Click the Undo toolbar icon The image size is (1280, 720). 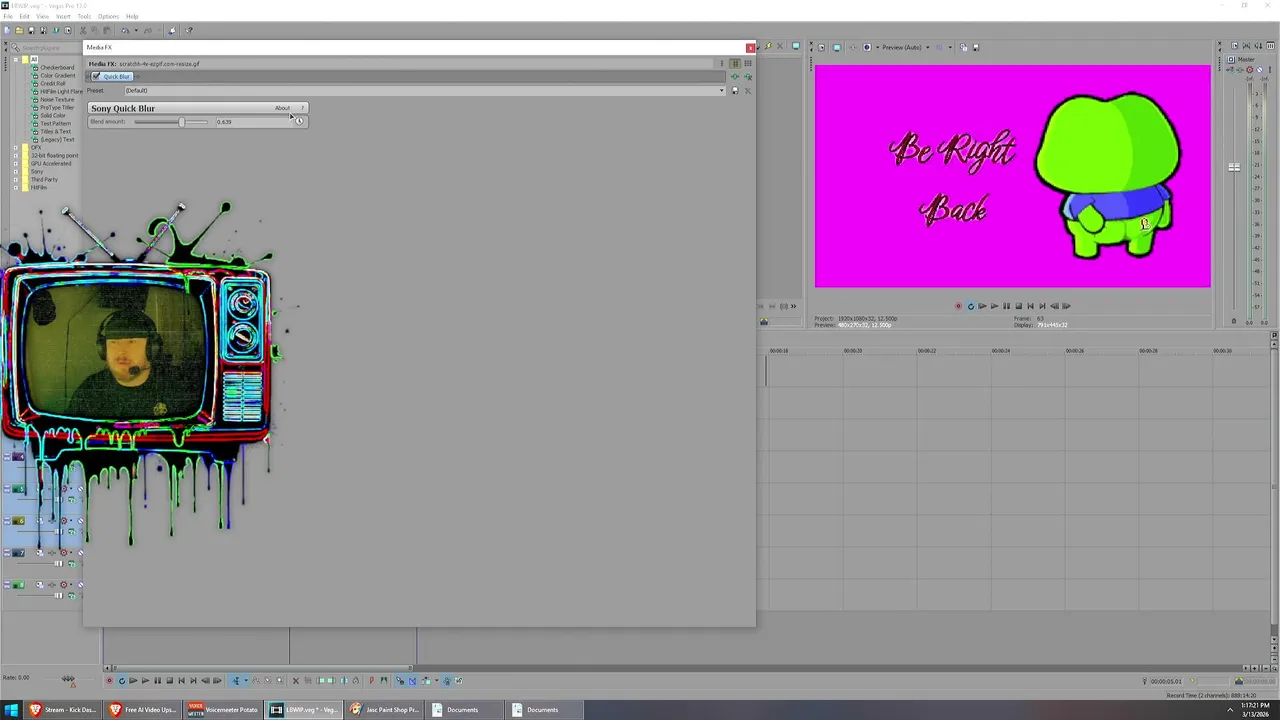click(x=125, y=30)
